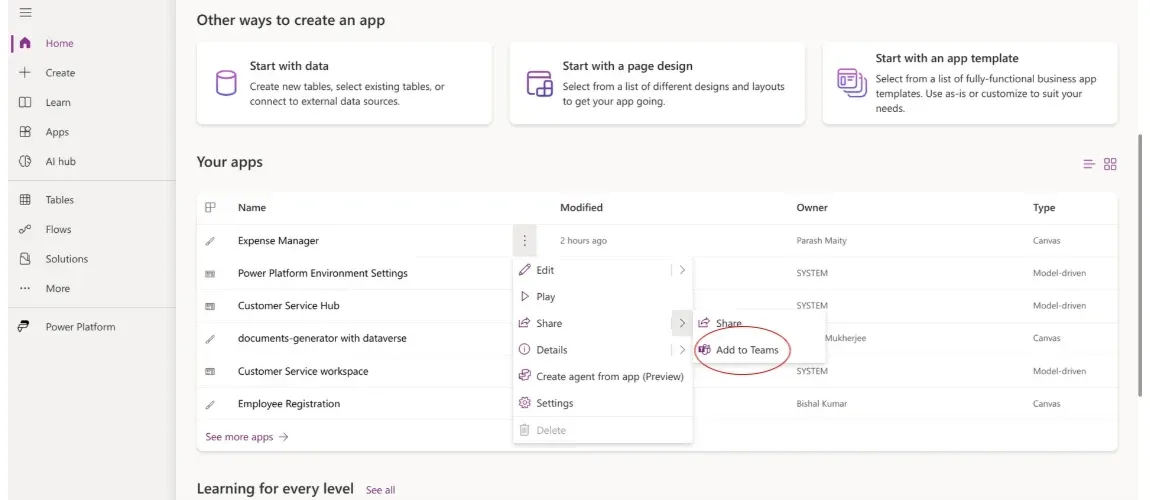Click the Start with an app template icon

(x=851, y=82)
